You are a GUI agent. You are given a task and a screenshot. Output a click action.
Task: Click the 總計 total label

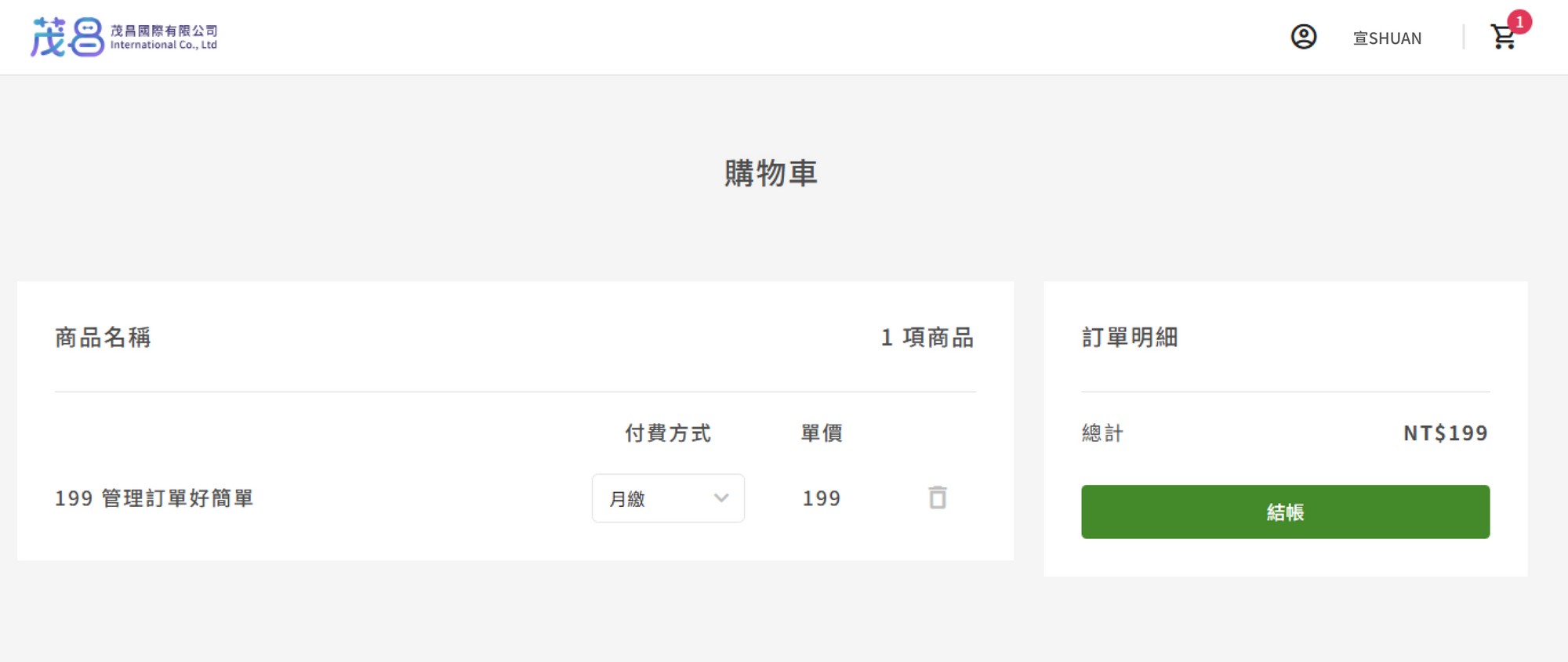(1102, 433)
